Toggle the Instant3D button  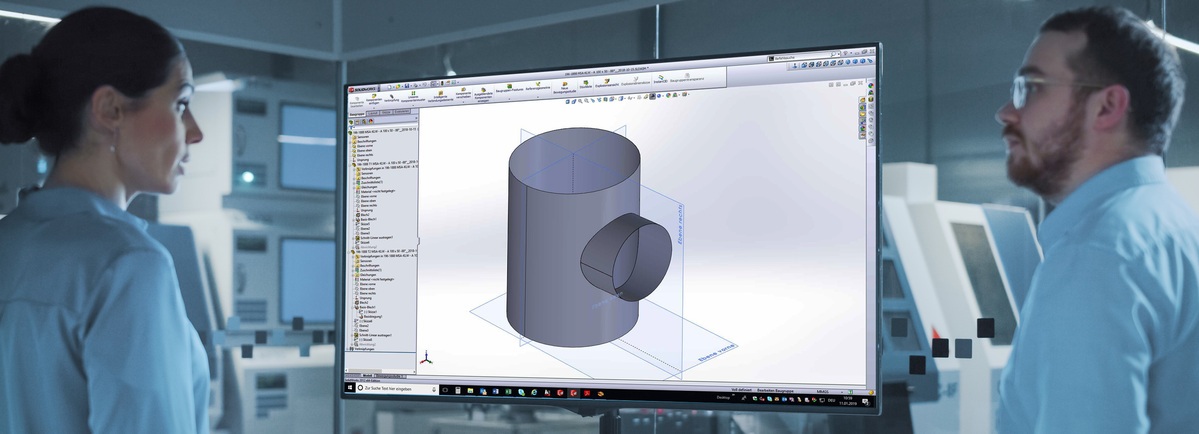click(661, 79)
